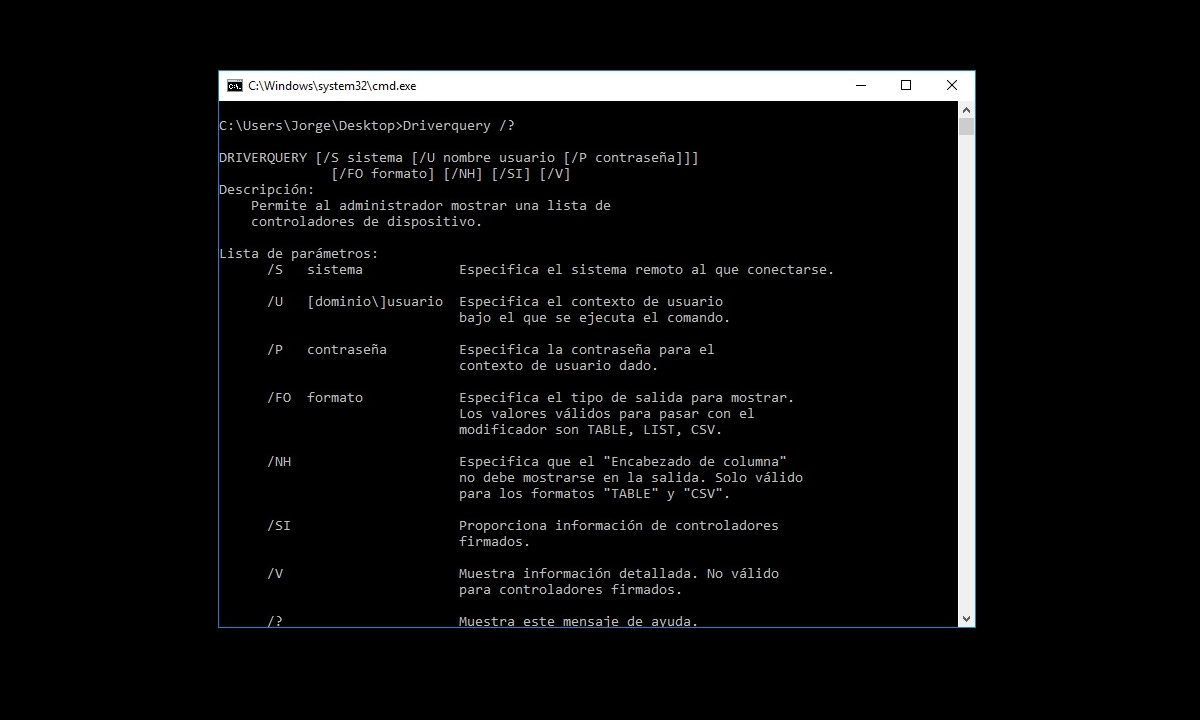Click the 'Muestra información detallada' line
1200x720 pixels.
click(619, 574)
